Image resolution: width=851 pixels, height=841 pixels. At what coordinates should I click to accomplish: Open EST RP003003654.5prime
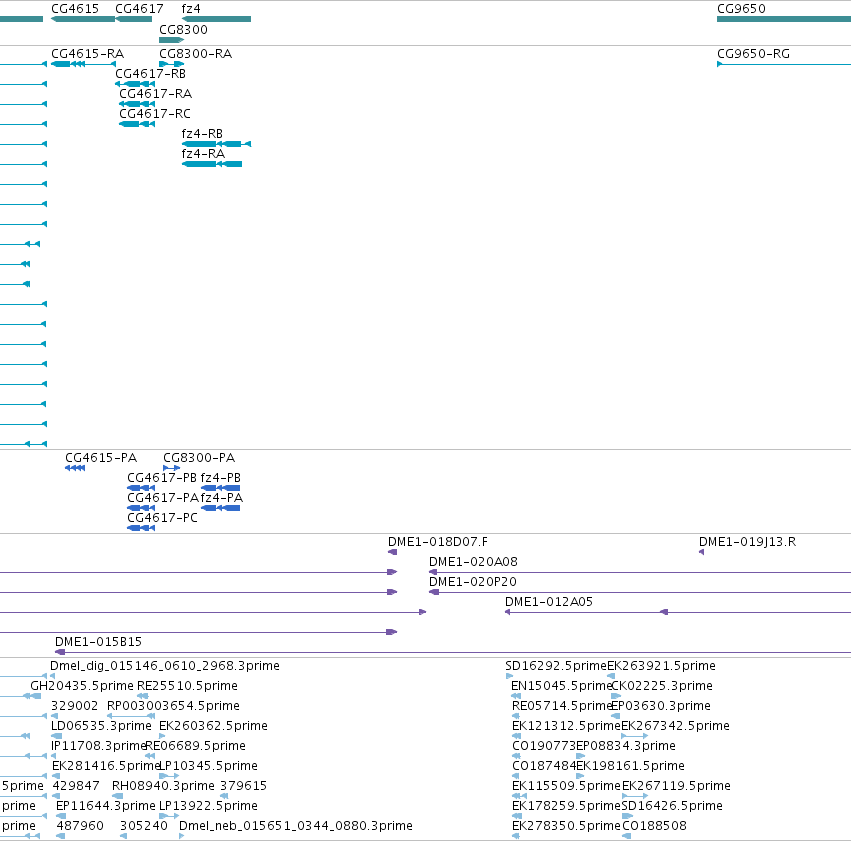point(173,706)
